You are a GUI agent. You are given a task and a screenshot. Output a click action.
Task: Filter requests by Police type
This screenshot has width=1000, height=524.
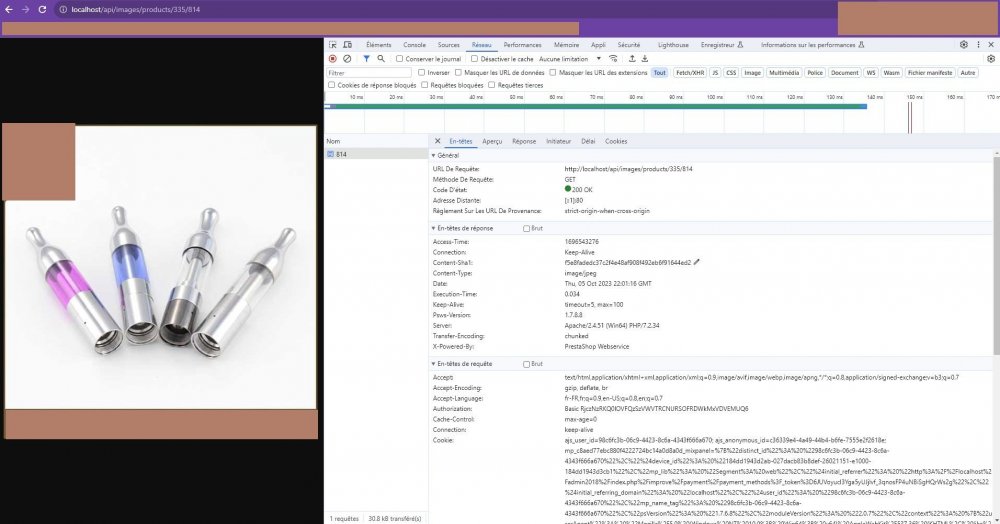(815, 73)
